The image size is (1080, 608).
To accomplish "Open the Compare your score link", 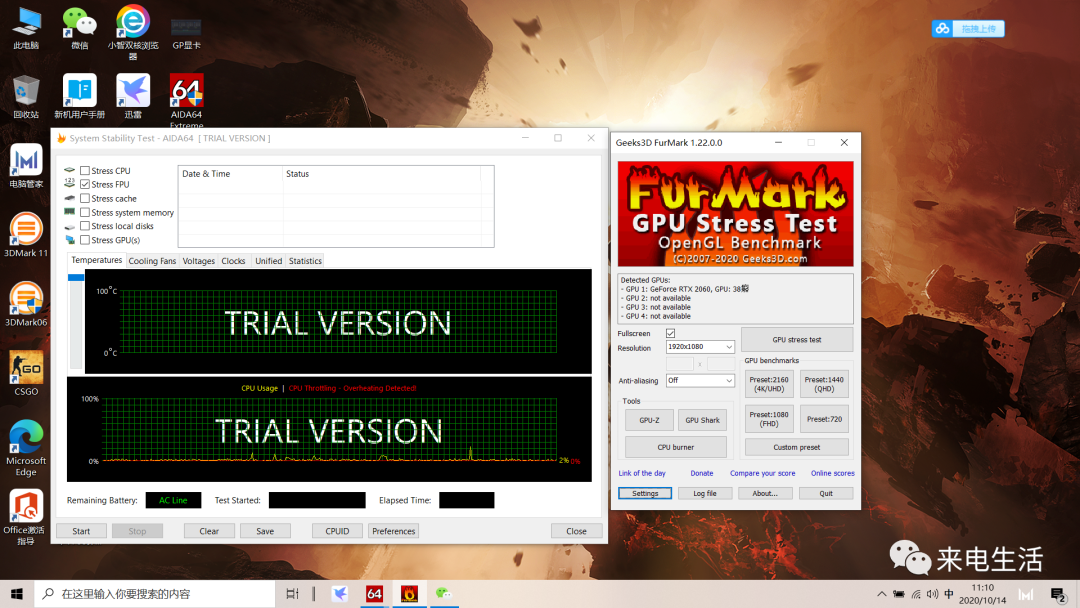I will click(762, 473).
